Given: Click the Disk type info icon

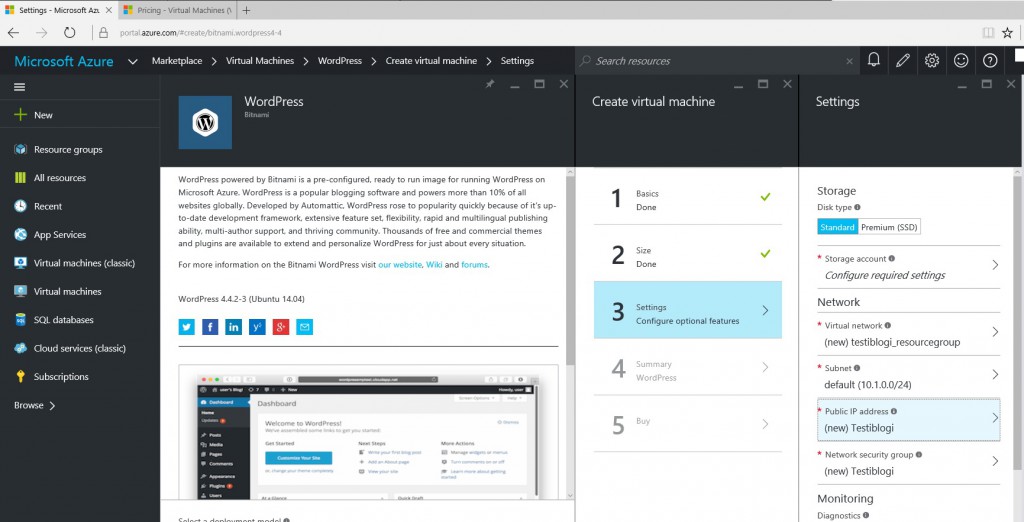Looking at the screenshot, I should coord(857,207).
